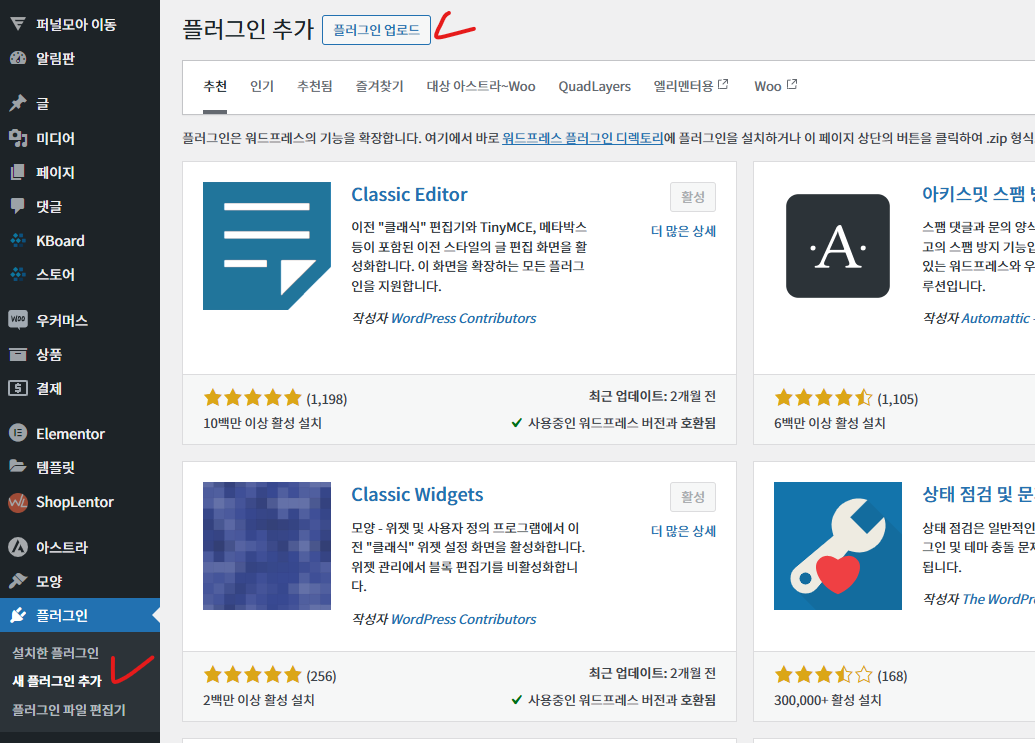Click Classic Editor's star rating

click(x=253, y=398)
